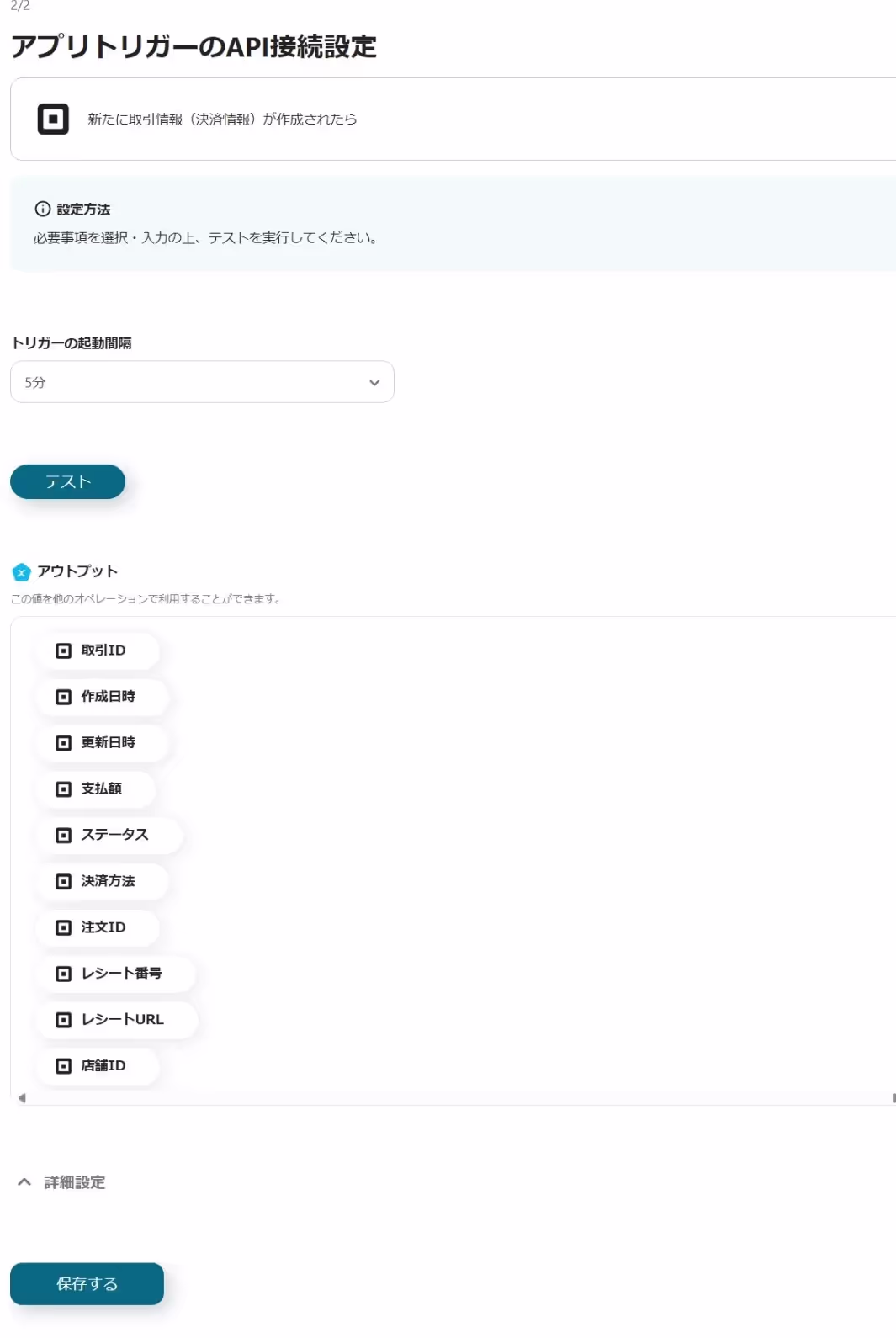Click the Square icon on the 注文ID chip

[x=63, y=927]
